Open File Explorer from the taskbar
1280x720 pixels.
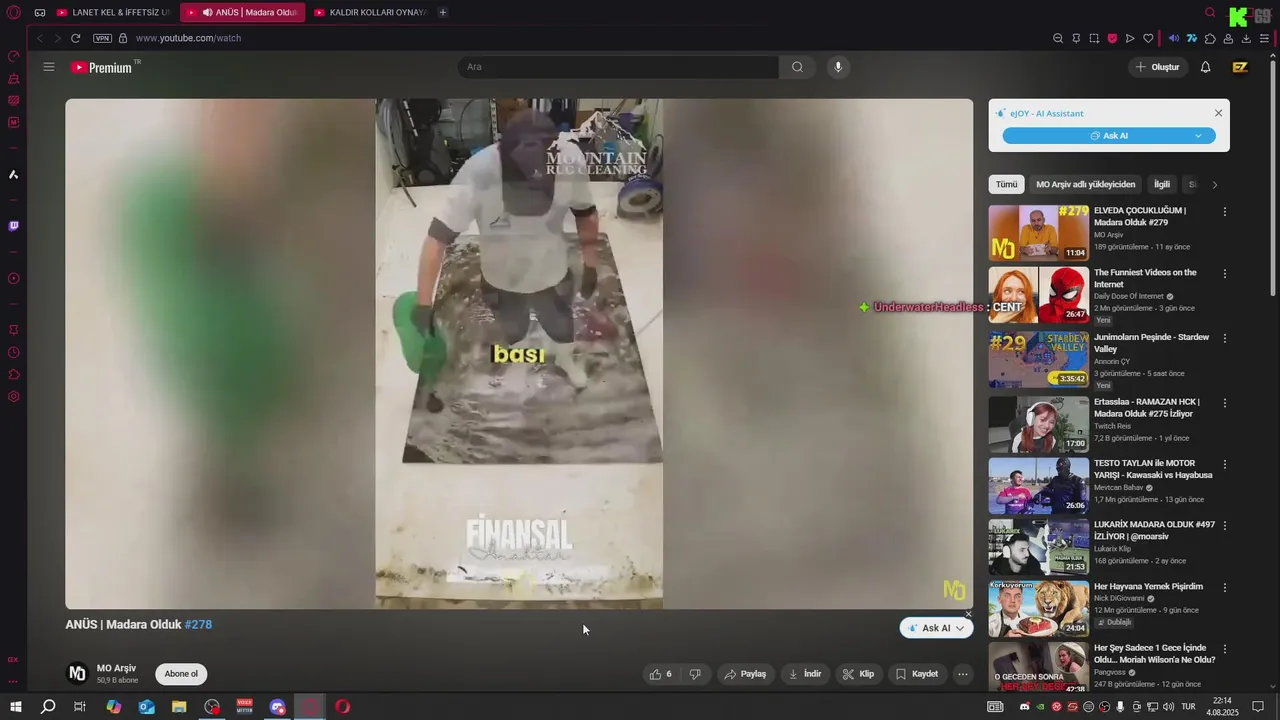[x=179, y=707]
